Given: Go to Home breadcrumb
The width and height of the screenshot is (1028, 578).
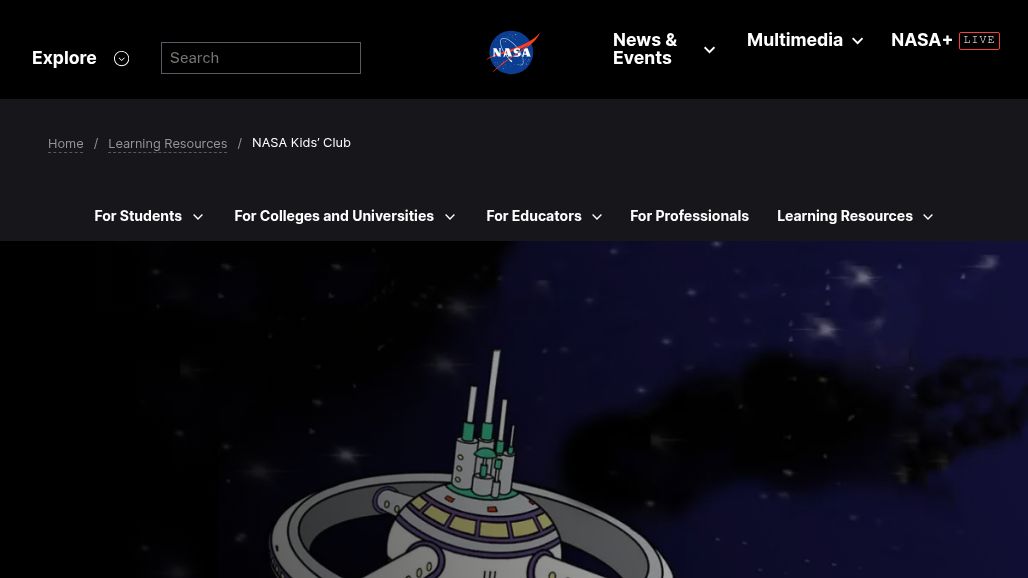Looking at the screenshot, I should [x=66, y=144].
